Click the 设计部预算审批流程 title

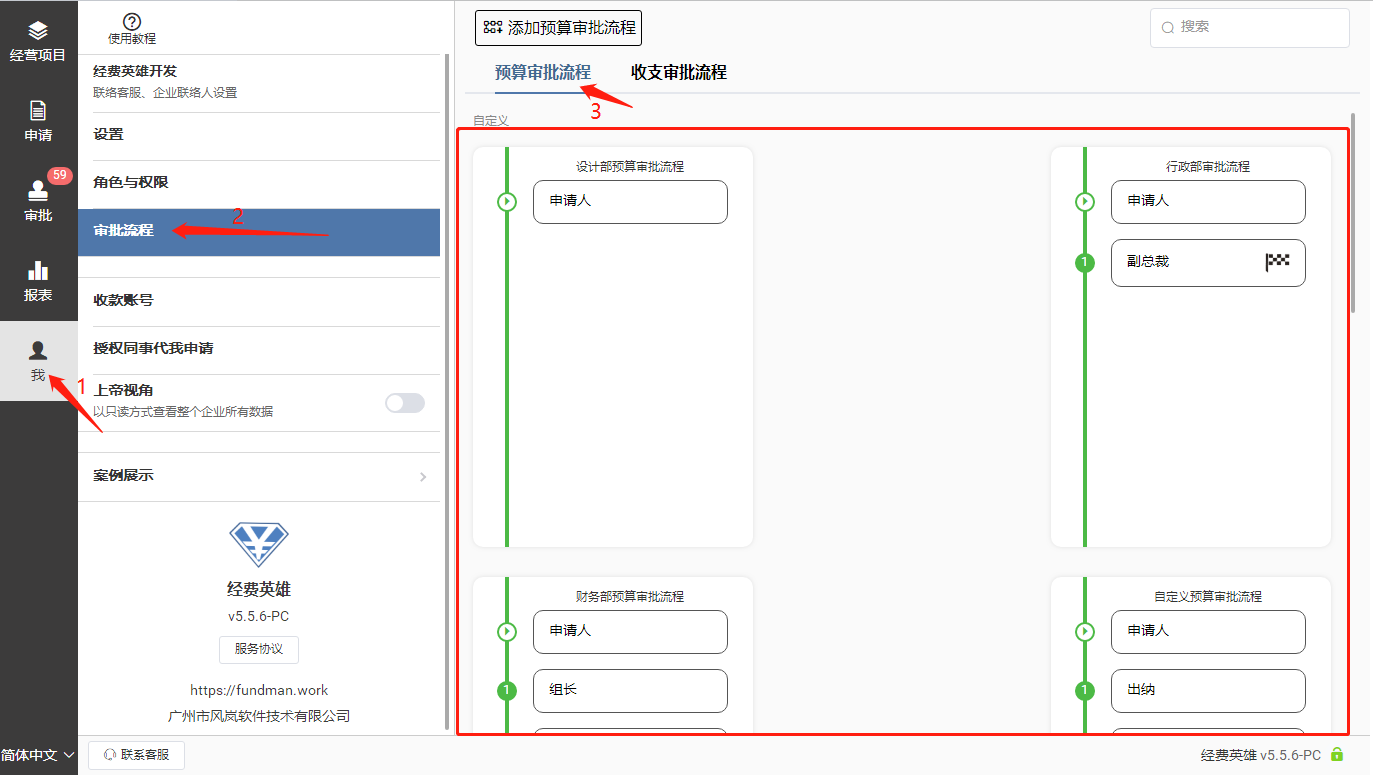click(630, 167)
